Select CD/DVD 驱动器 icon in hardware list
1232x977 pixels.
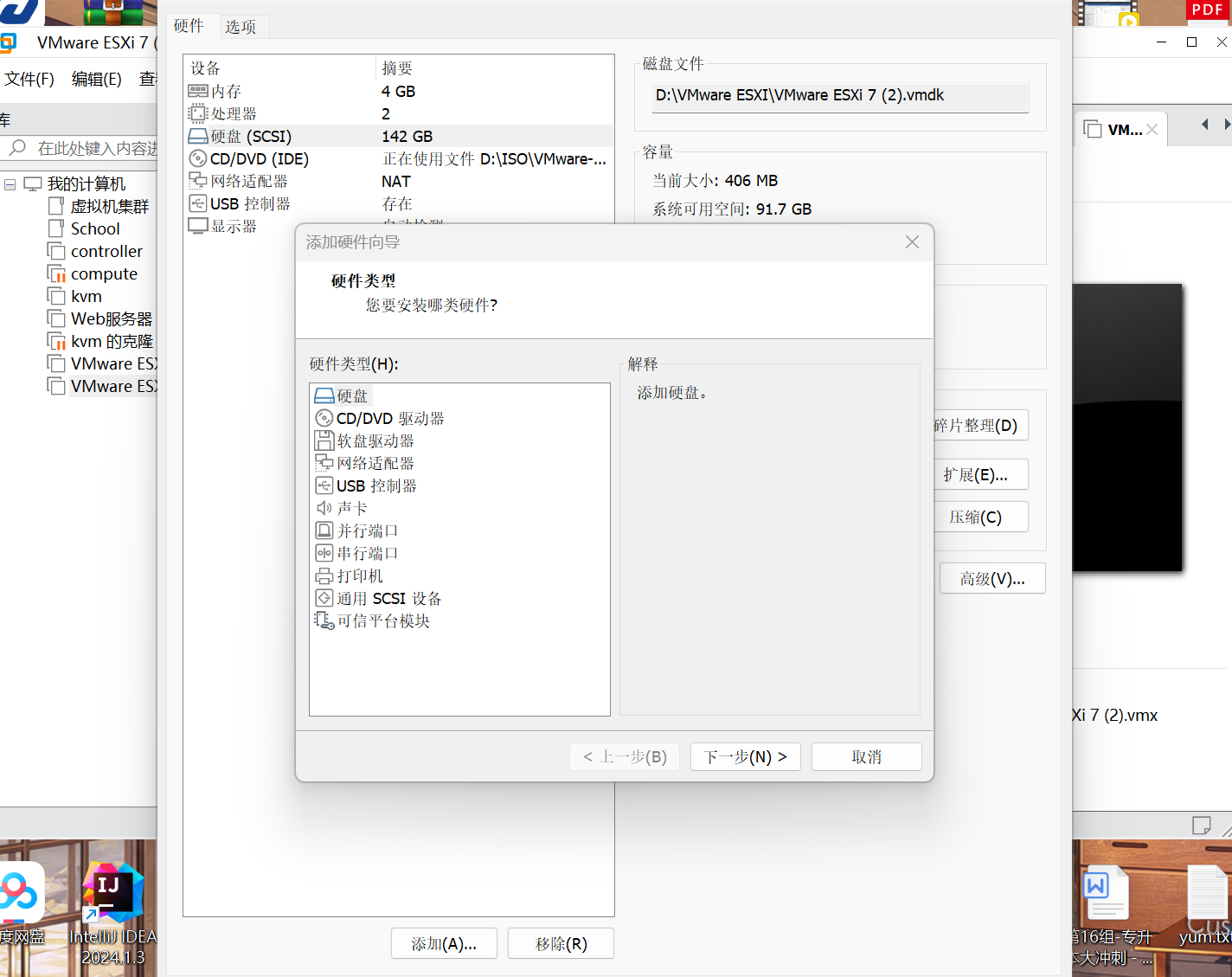(324, 418)
